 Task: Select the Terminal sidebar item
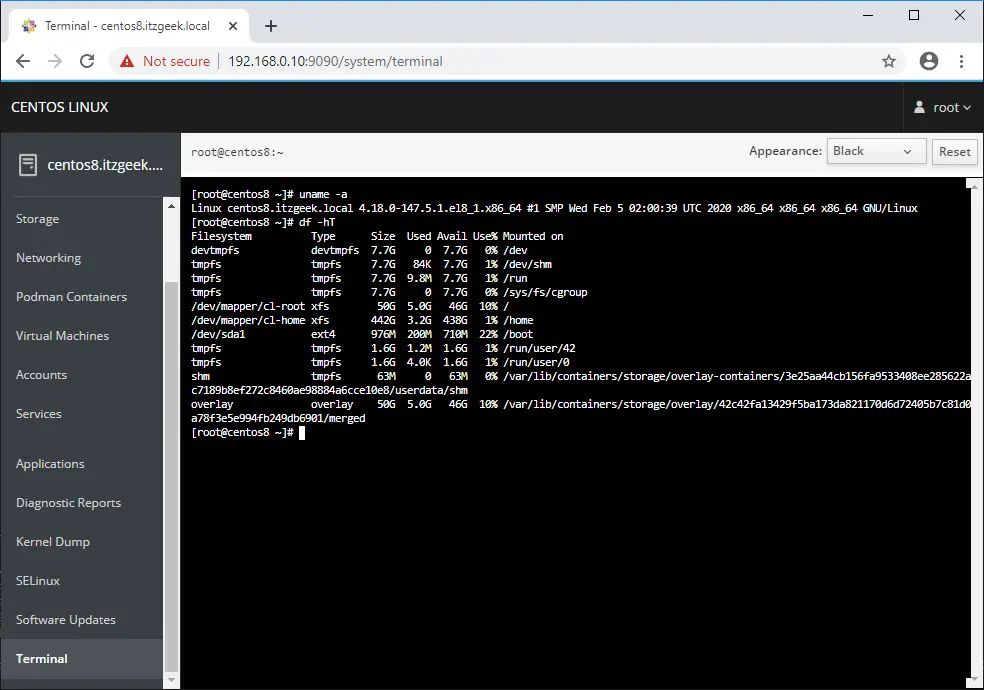pyautogui.click(x=82, y=659)
